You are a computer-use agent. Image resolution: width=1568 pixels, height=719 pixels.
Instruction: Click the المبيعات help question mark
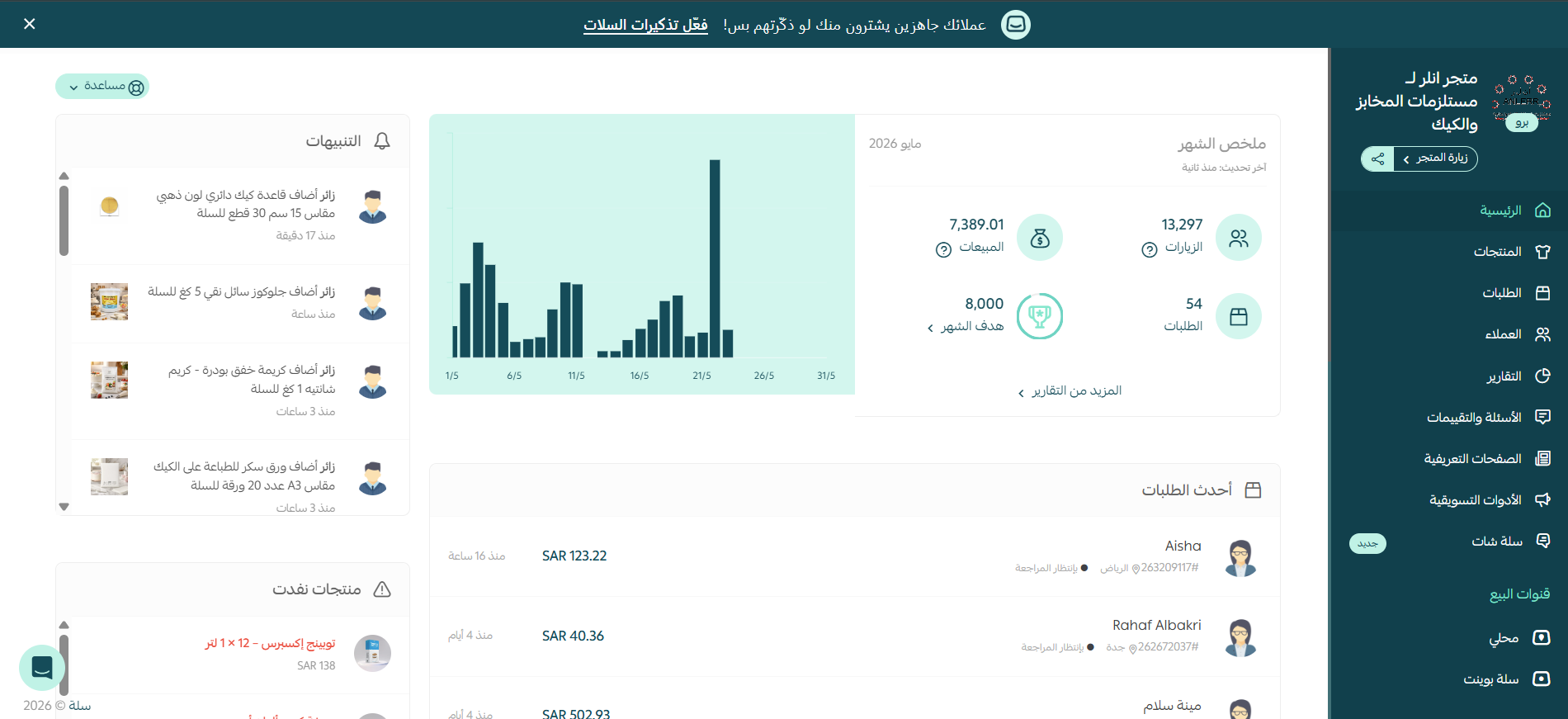(943, 249)
